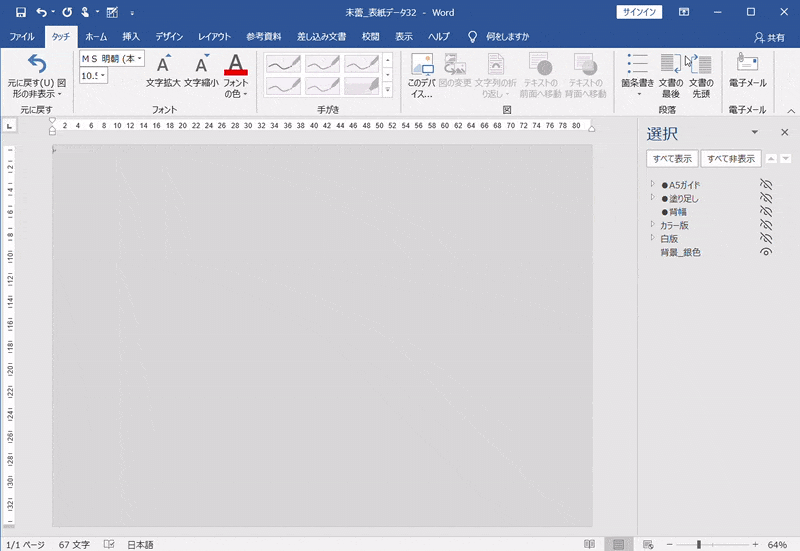Expand the ●塗り足し group
This screenshot has height=551, width=800.
point(653,197)
